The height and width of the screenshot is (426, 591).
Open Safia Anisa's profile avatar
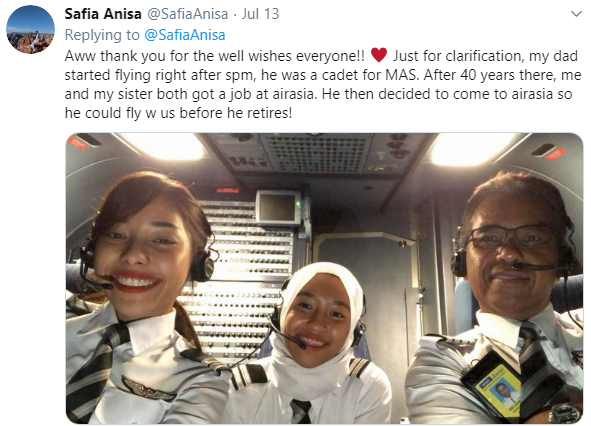[x=30, y=29]
